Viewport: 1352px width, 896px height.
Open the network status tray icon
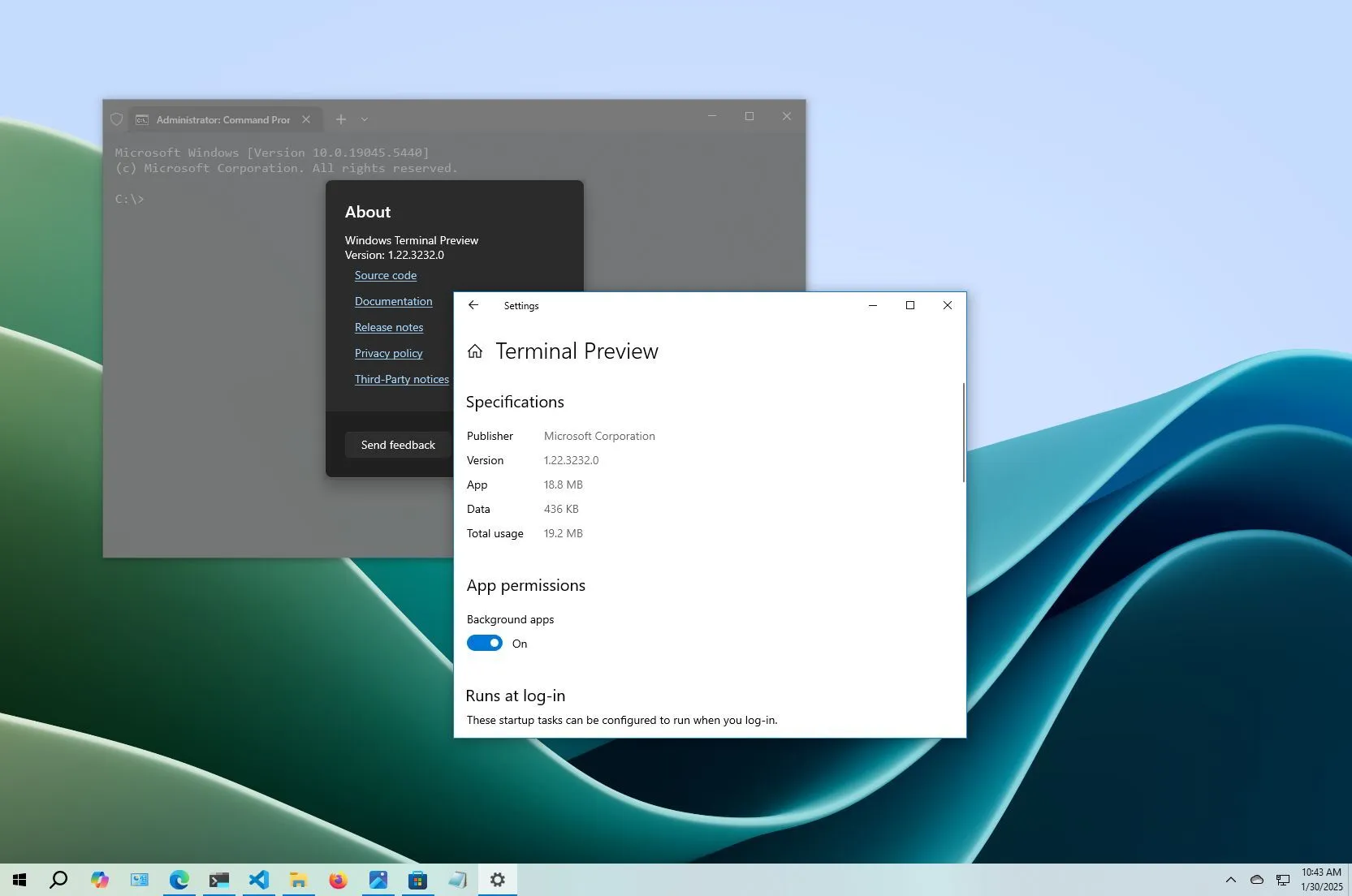[1283, 880]
